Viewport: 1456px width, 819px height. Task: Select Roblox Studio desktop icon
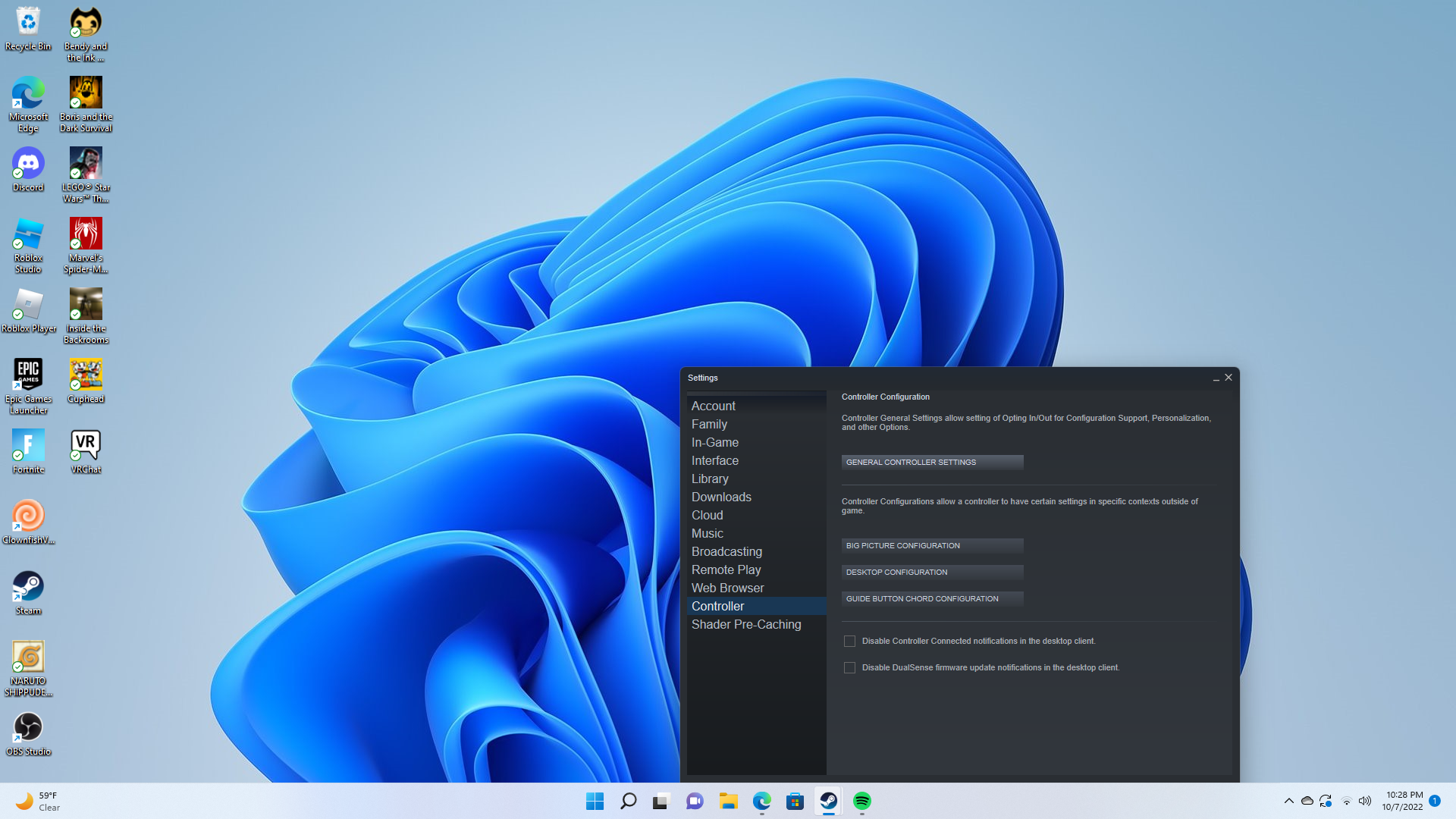[x=28, y=244]
